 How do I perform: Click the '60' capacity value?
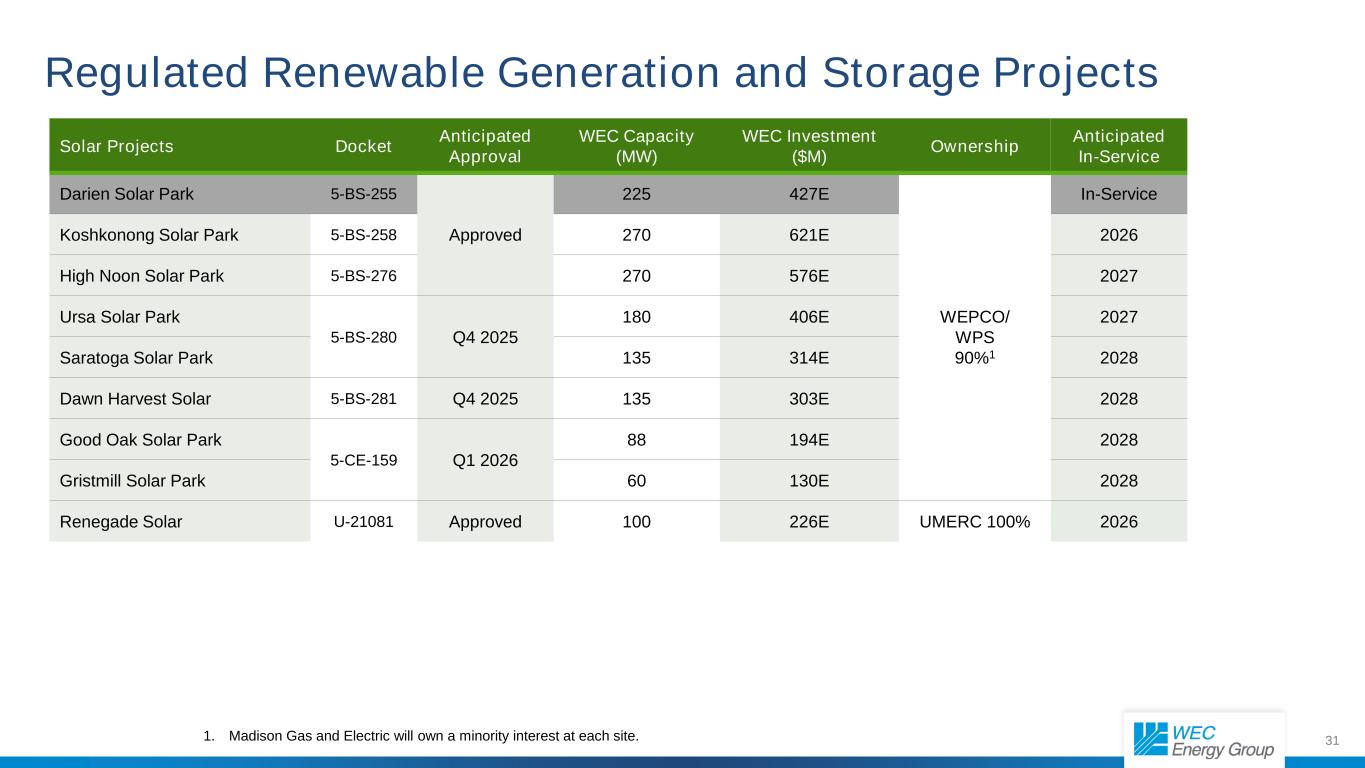636,481
